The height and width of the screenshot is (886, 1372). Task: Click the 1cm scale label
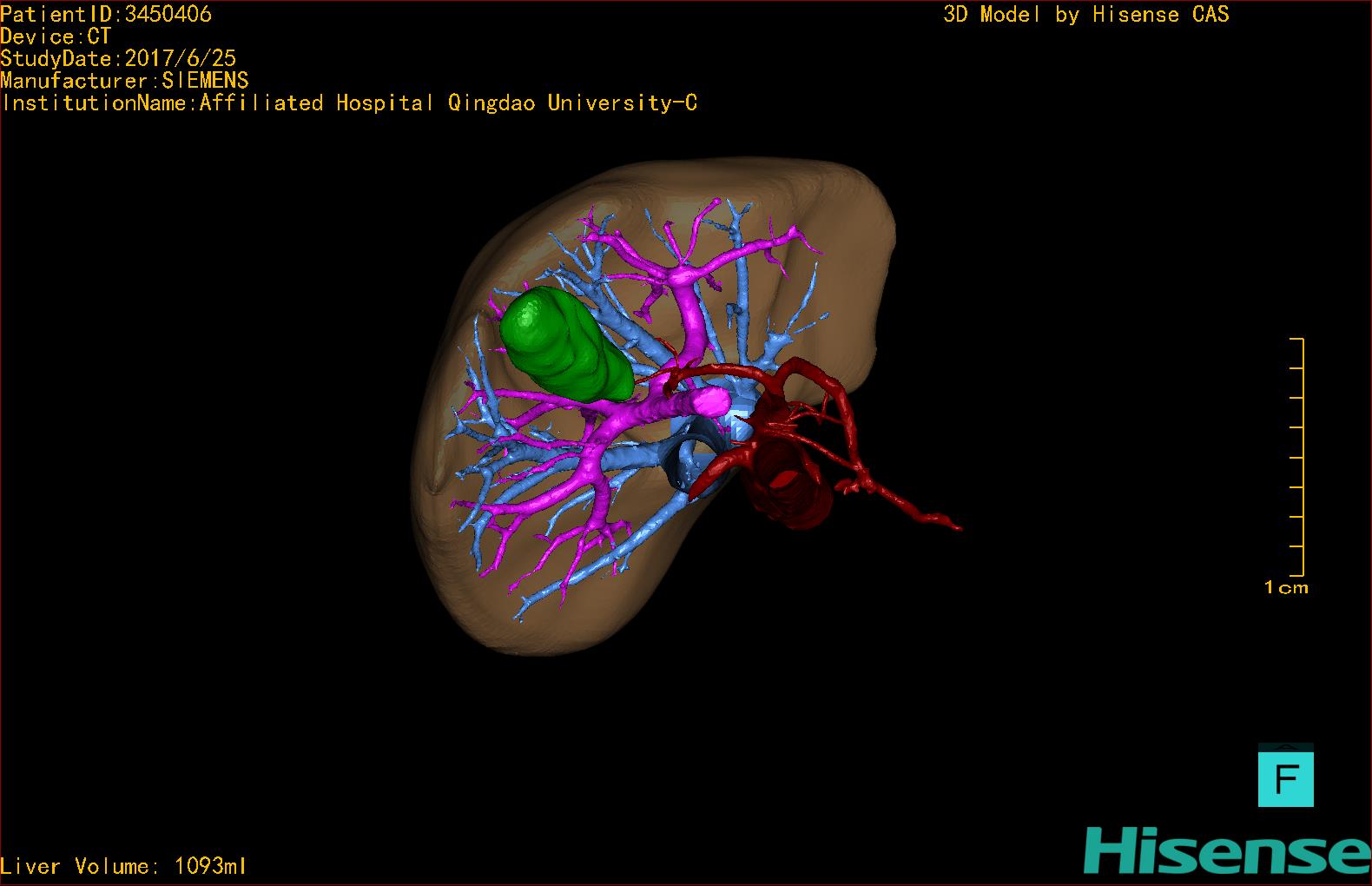click(1286, 588)
